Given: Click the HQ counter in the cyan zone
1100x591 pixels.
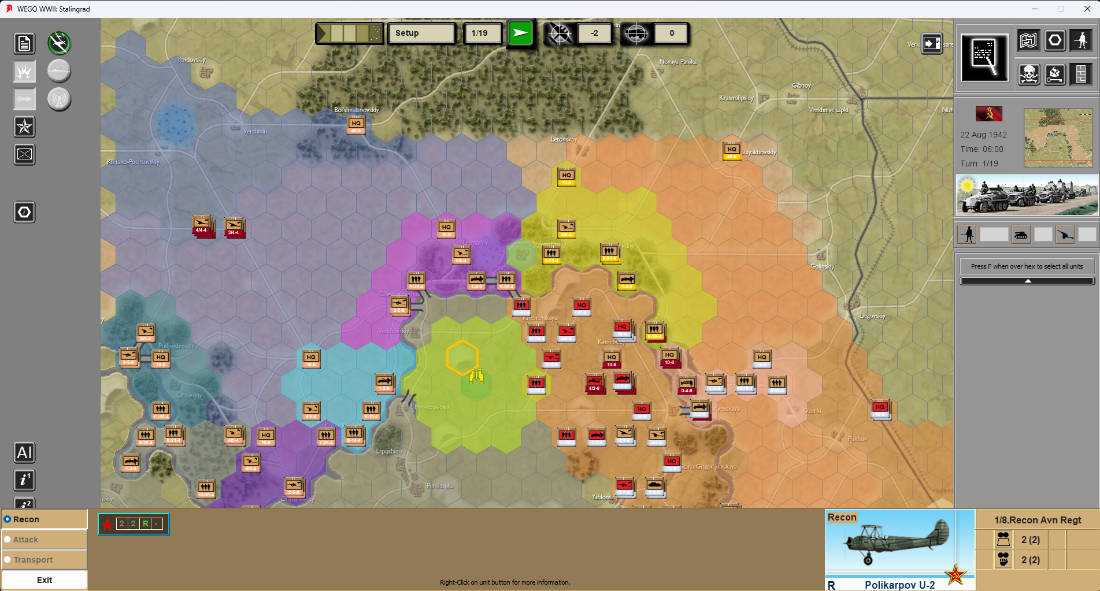Looking at the screenshot, I should pyautogui.click(x=311, y=359).
